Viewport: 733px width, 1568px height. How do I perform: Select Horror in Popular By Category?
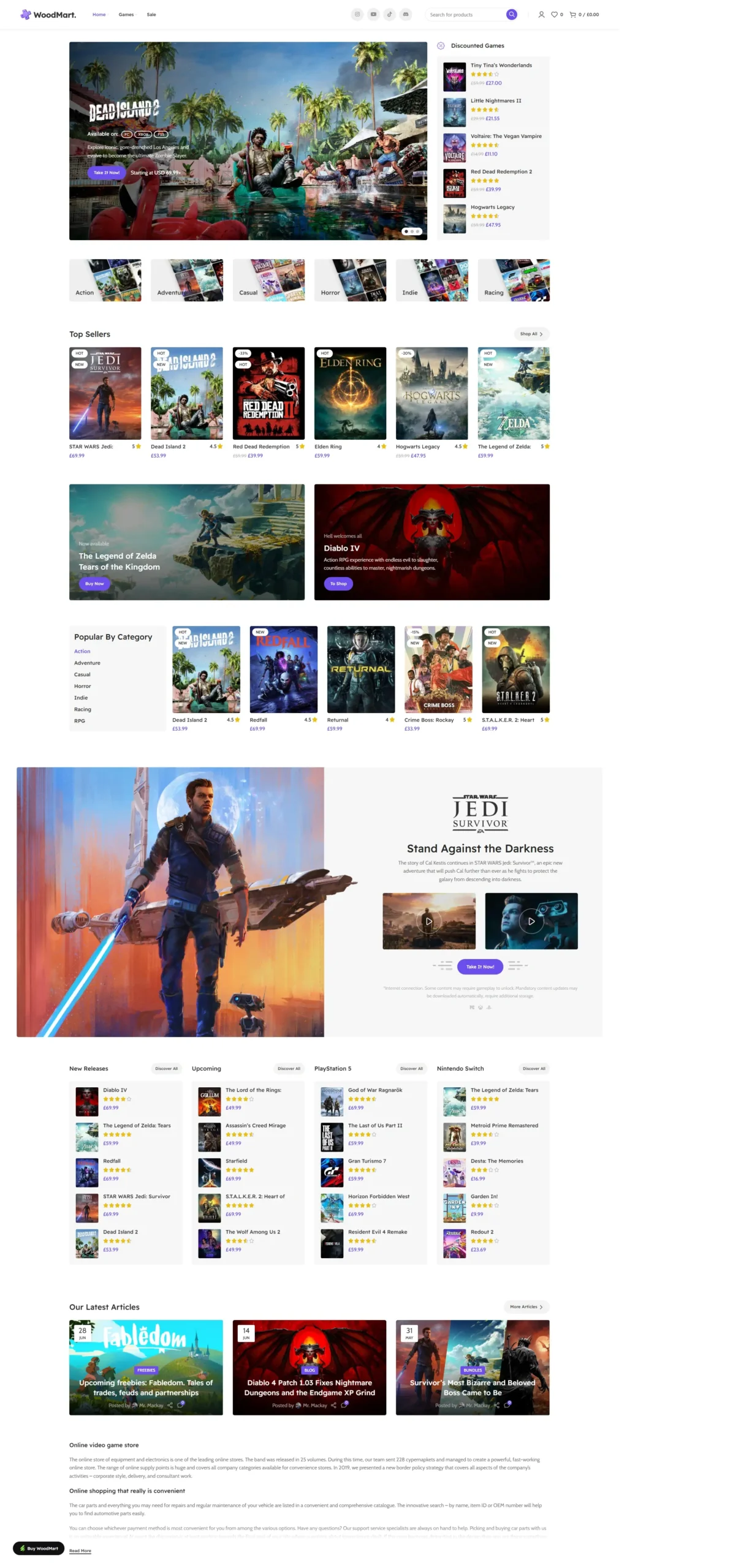pyautogui.click(x=82, y=686)
